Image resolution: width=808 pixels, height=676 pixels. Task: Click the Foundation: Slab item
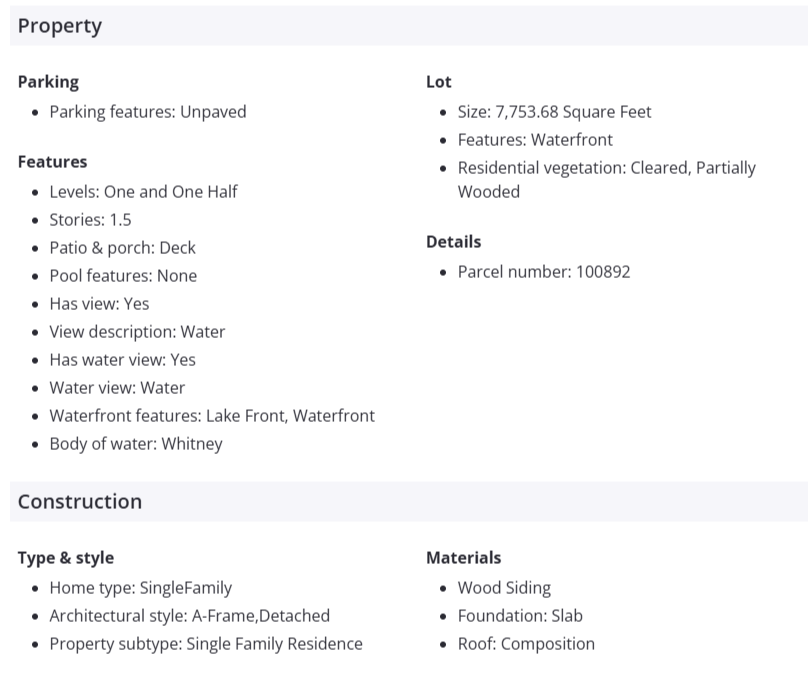coord(520,616)
